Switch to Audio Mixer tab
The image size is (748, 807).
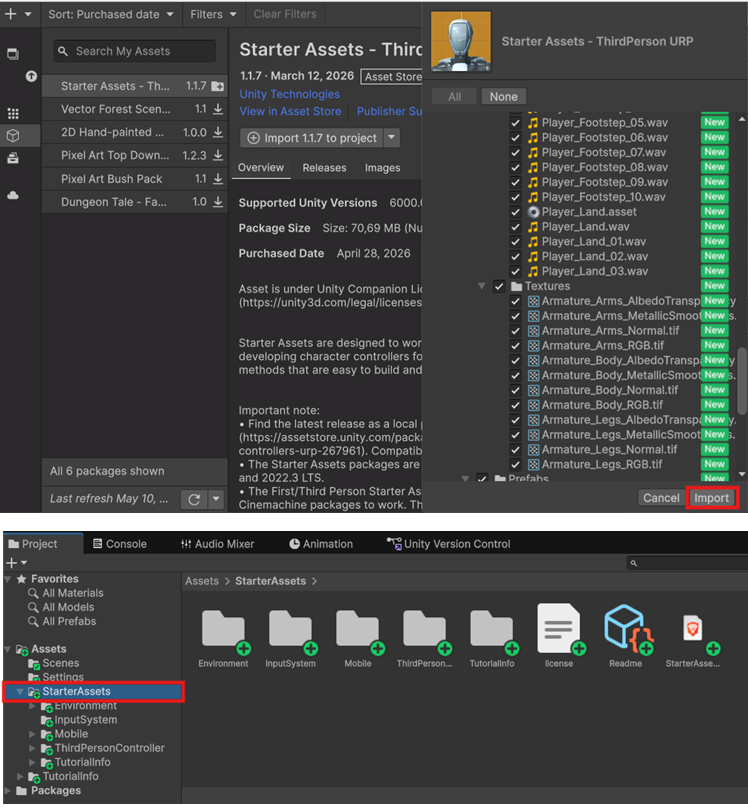[x=217, y=544]
